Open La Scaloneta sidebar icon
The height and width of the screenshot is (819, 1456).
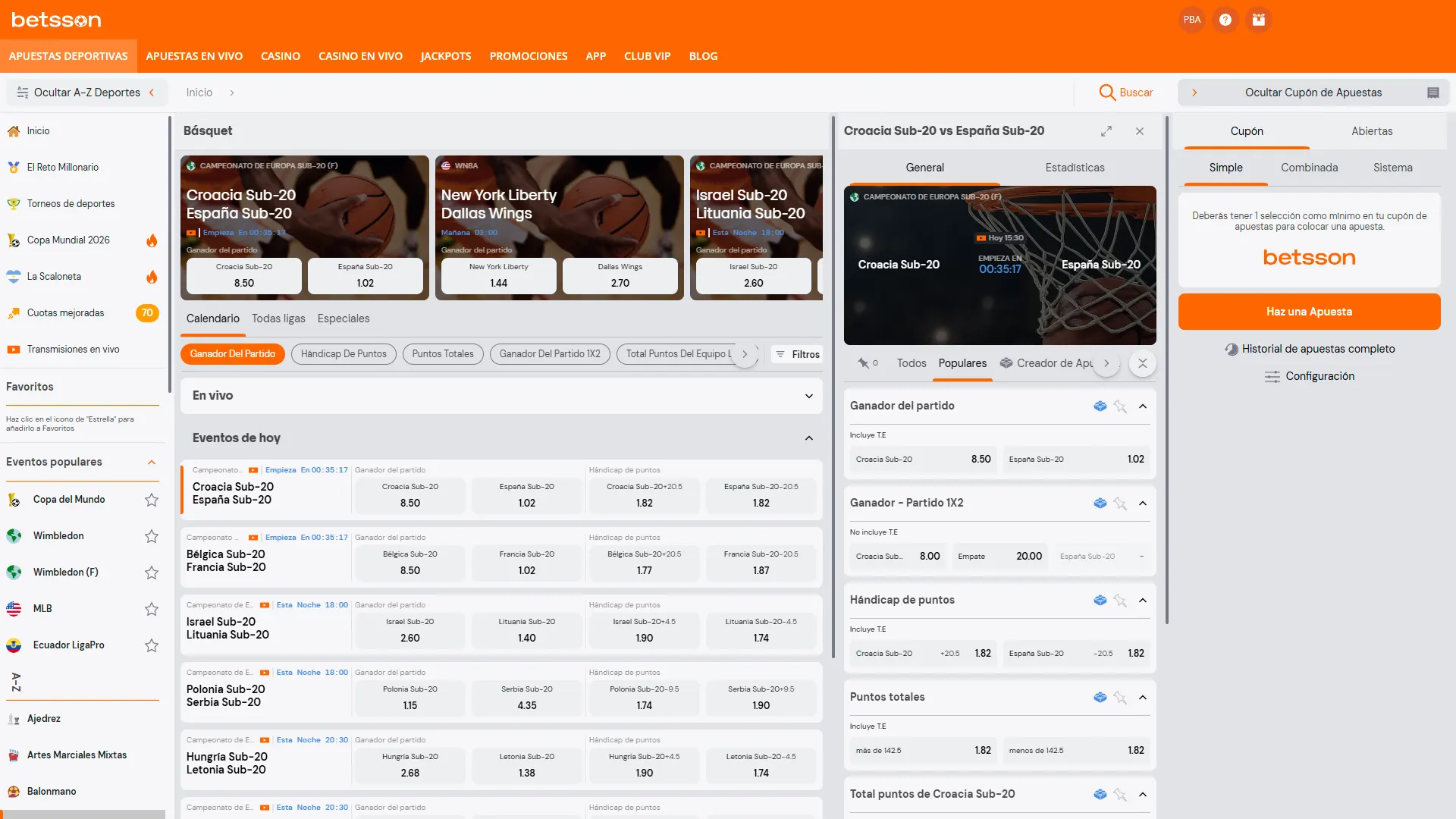14,277
